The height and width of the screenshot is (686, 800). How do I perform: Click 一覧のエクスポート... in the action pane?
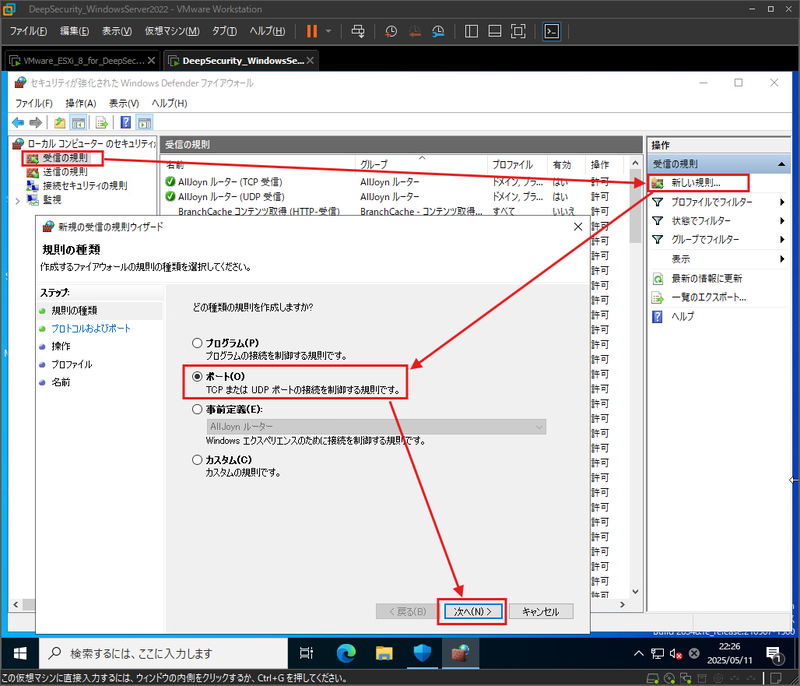[708, 297]
